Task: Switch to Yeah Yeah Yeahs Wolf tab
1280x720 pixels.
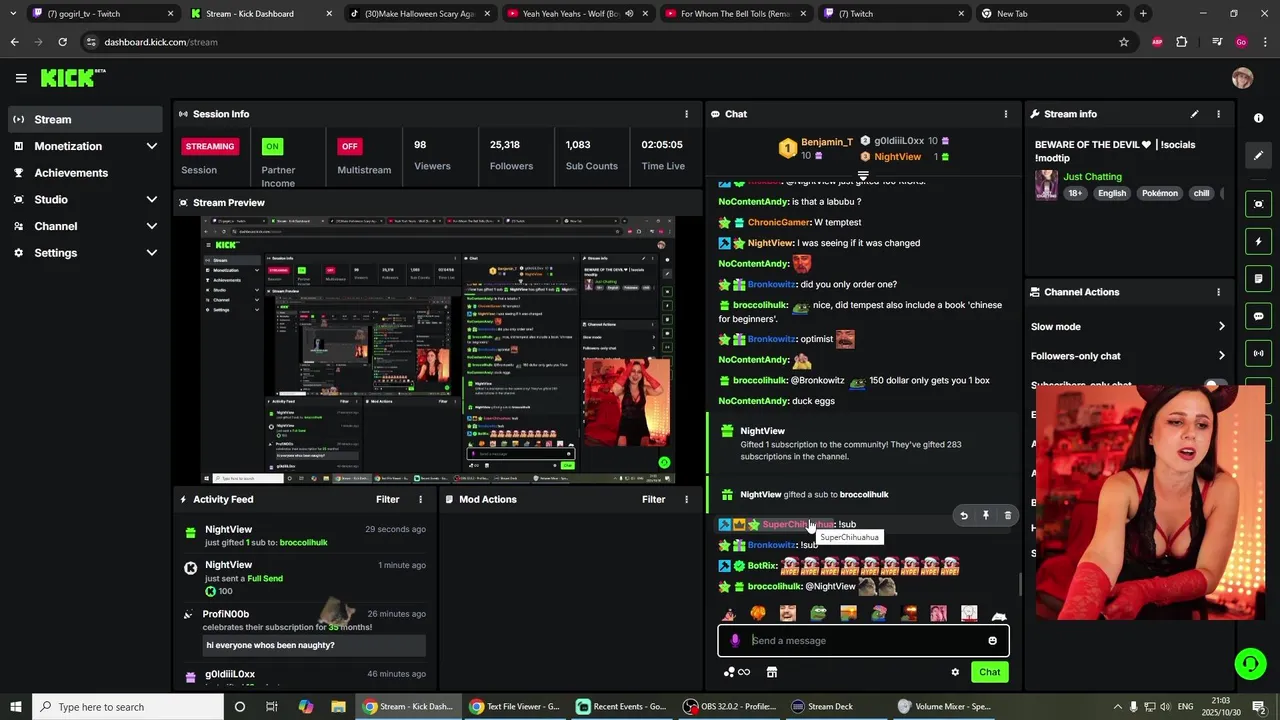Action: click(576, 14)
